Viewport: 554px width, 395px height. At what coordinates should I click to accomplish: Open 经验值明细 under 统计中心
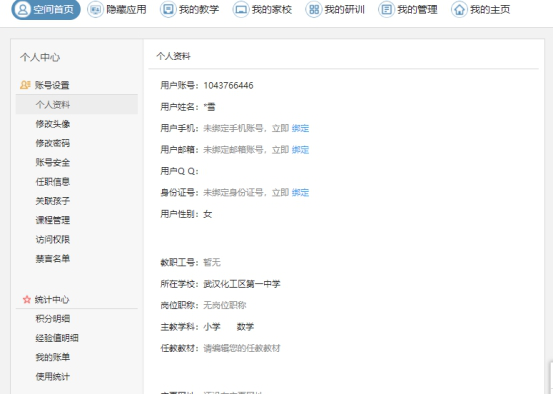click(x=57, y=338)
